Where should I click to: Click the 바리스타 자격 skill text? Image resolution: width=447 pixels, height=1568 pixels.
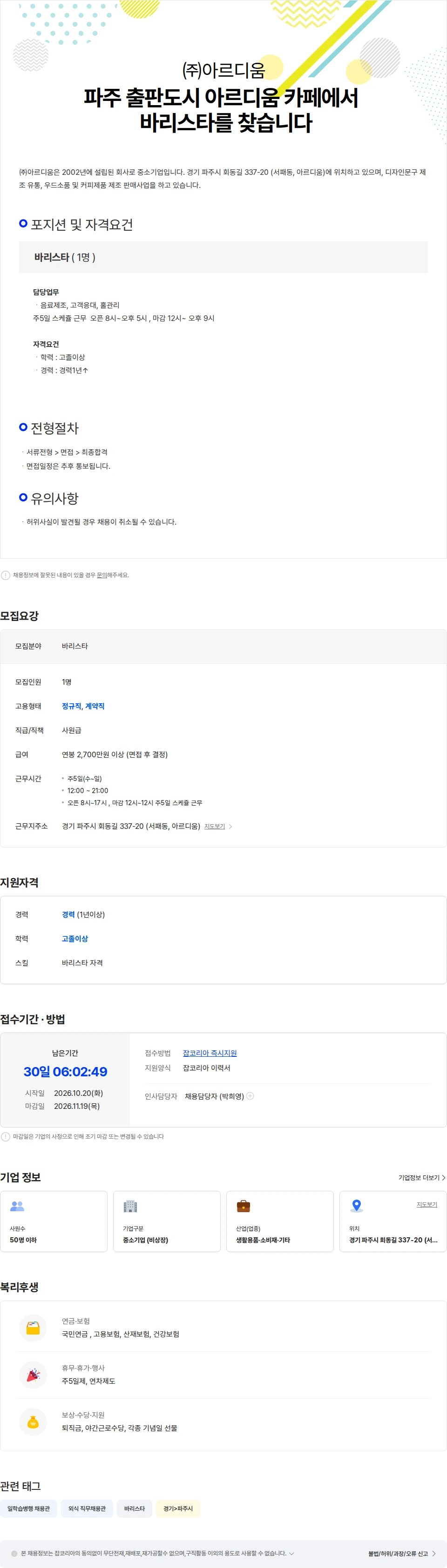coord(82,963)
